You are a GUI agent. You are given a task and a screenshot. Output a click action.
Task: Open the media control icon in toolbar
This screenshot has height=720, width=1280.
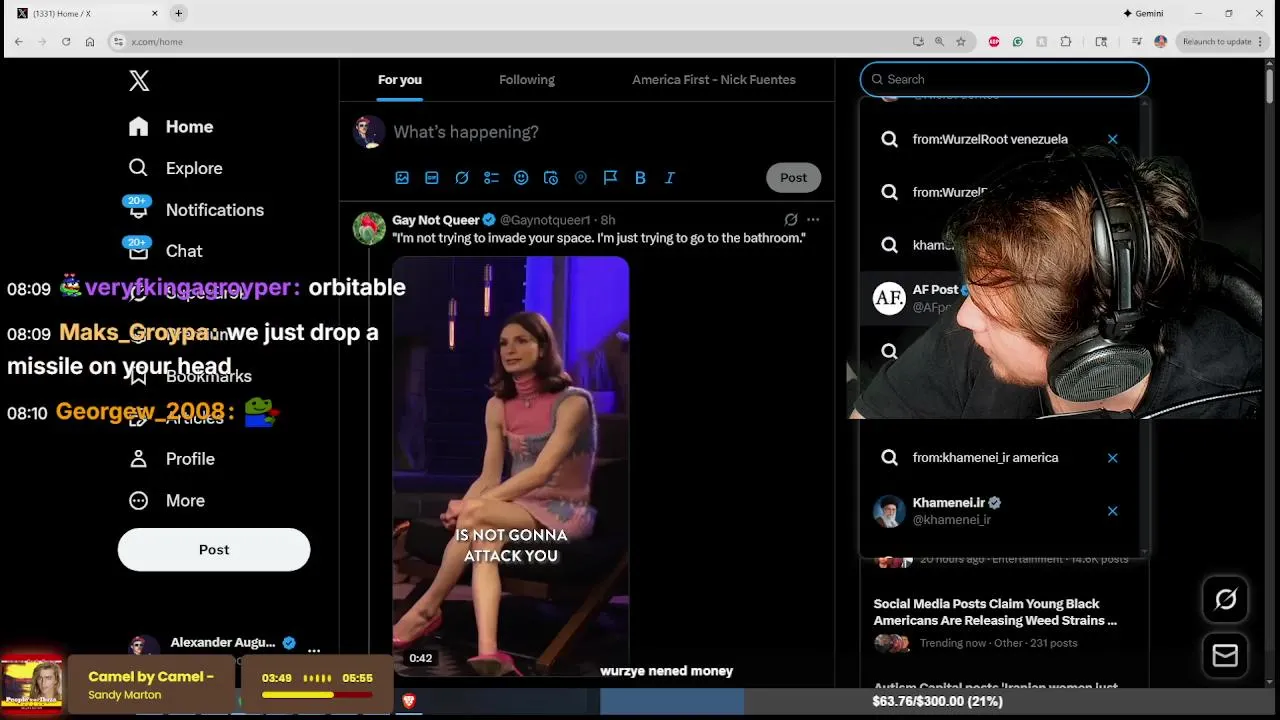pyautogui.click(x=1137, y=42)
